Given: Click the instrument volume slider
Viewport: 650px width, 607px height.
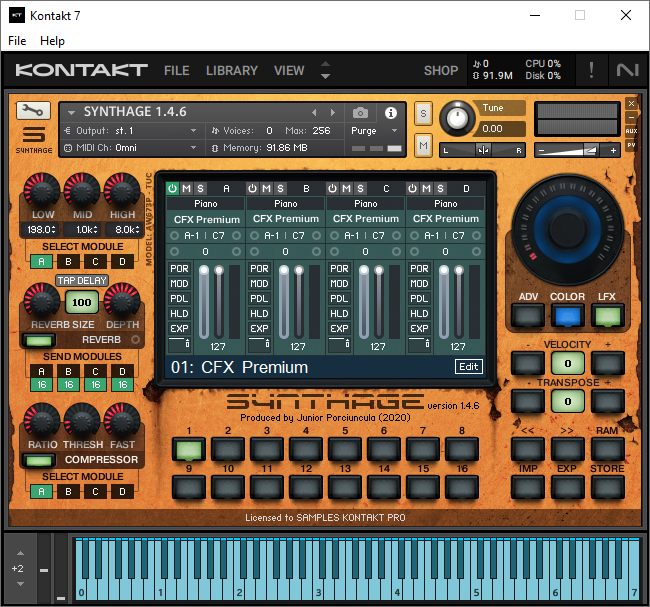Looking at the screenshot, I should click(x=577, y=150).
